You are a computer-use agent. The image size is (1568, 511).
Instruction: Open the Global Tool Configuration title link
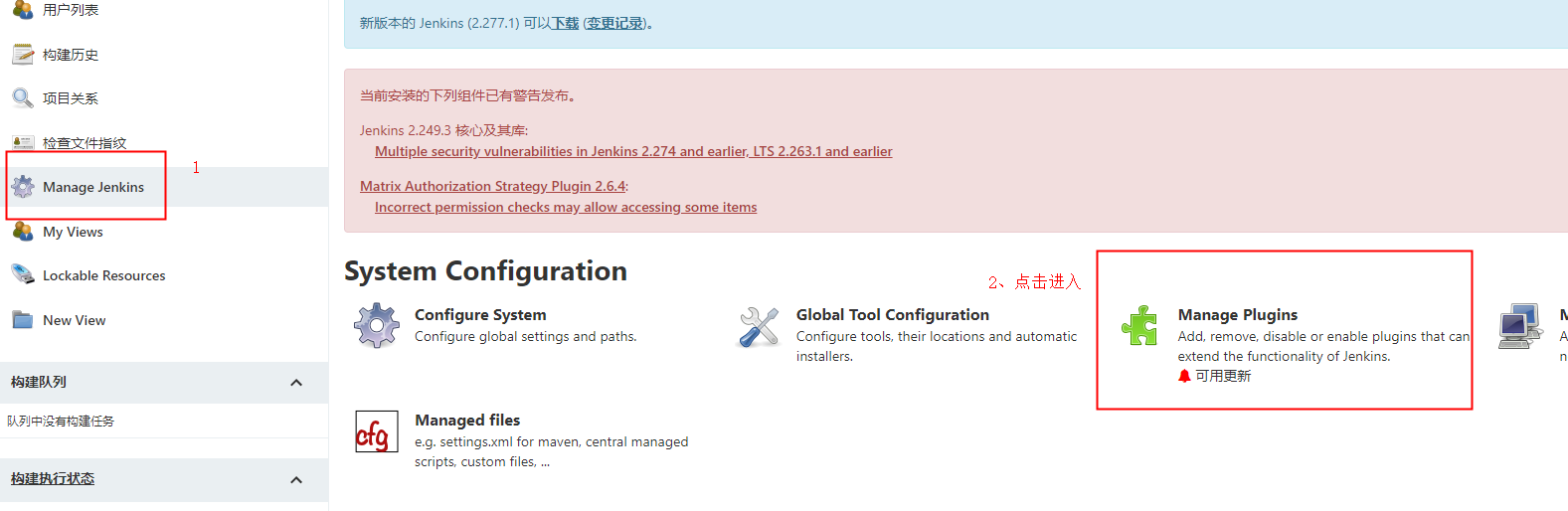[893, 314]
